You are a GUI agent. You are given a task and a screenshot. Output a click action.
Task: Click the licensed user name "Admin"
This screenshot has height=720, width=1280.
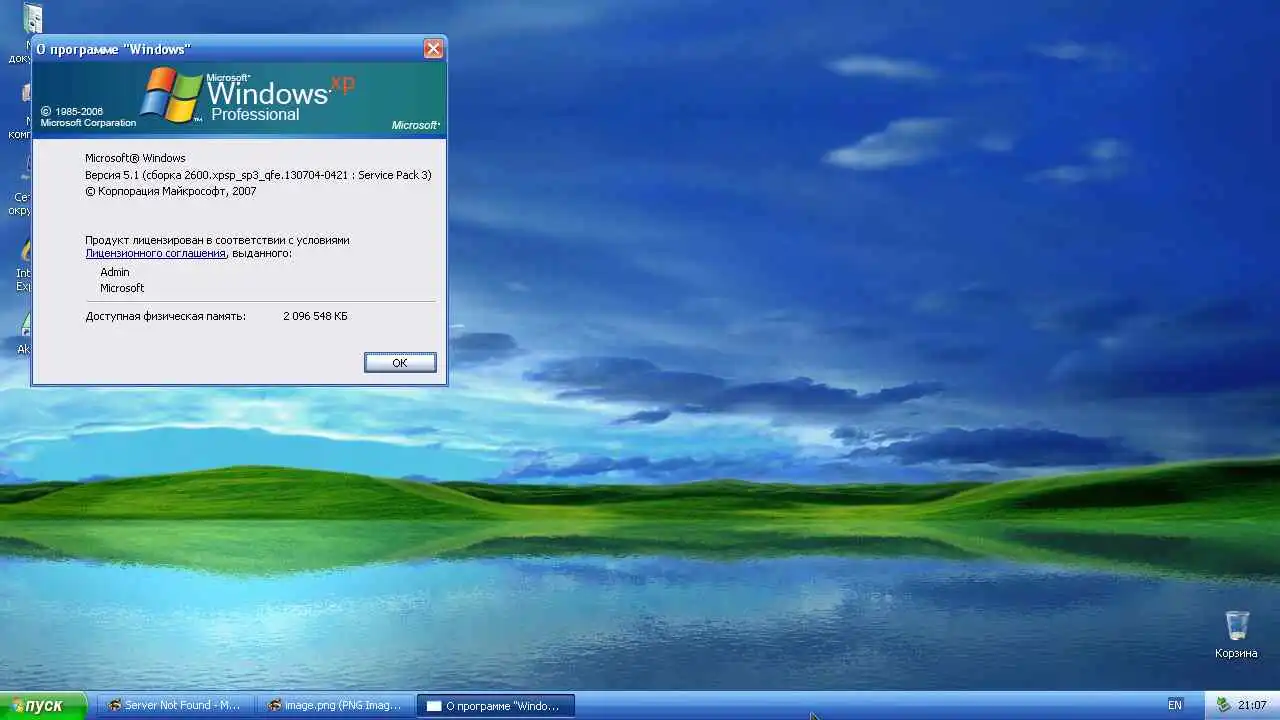click(115, 272)
